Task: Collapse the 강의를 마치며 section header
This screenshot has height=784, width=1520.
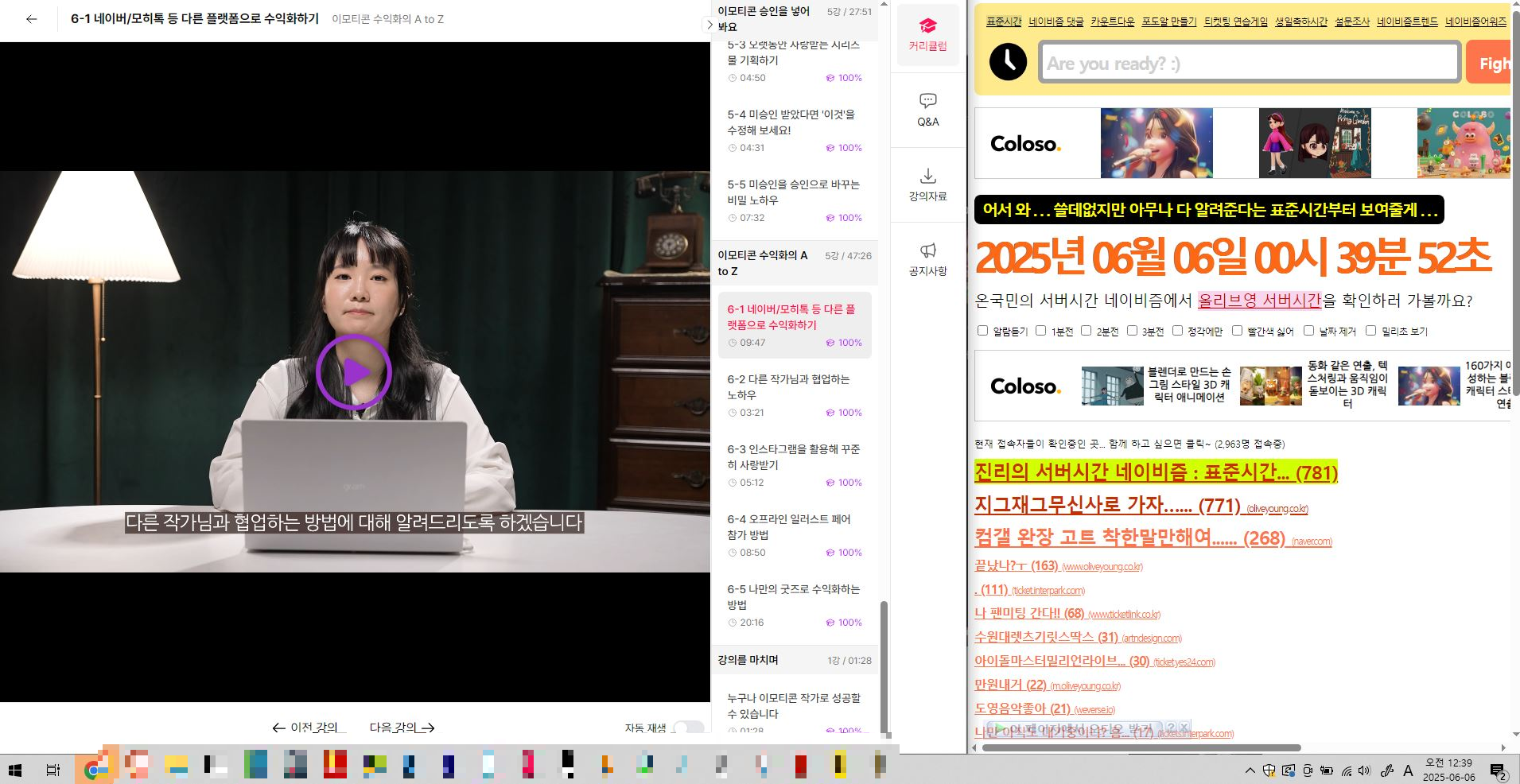Action: point(794,660)
